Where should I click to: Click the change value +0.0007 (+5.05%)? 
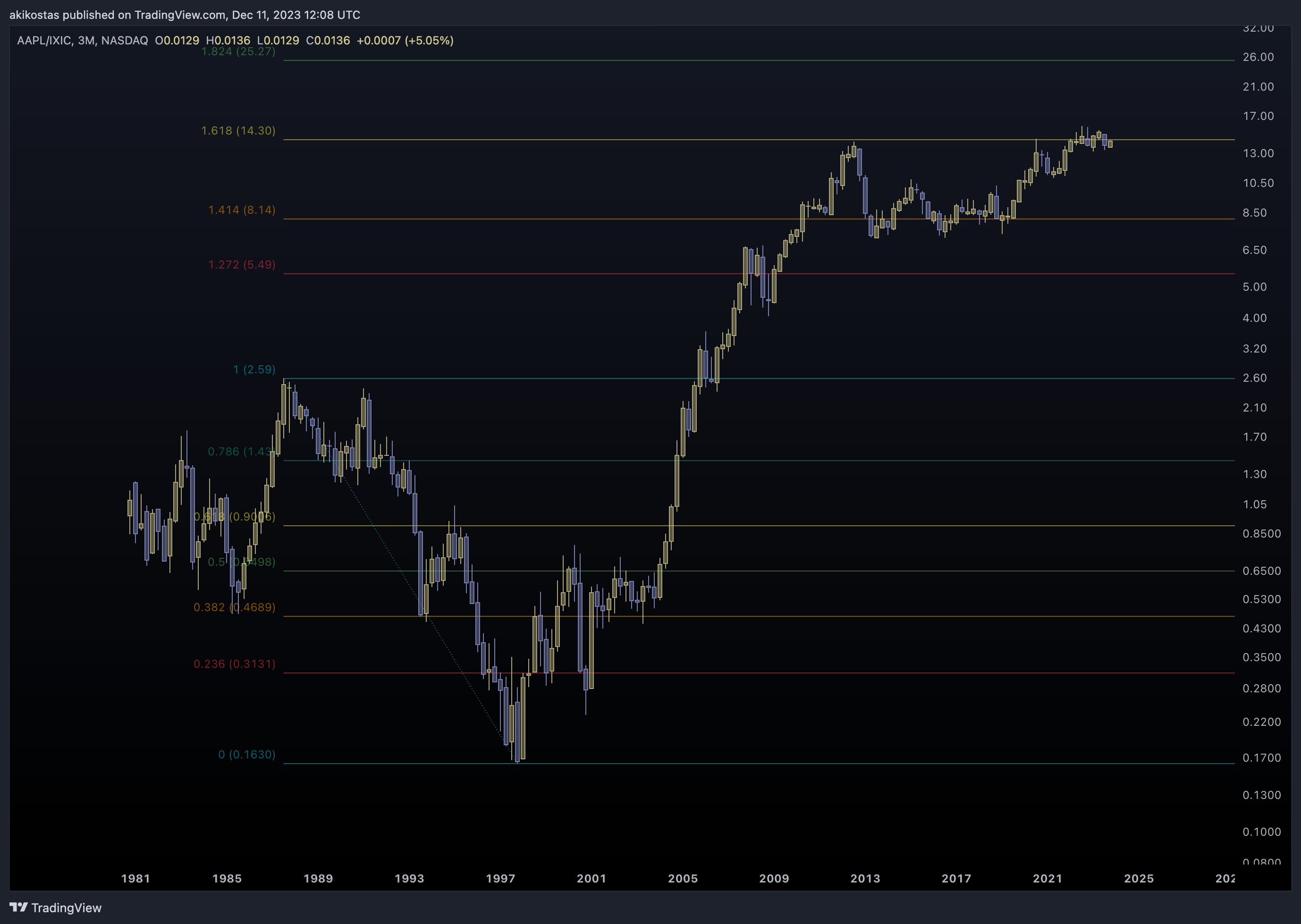coord(405,41)
